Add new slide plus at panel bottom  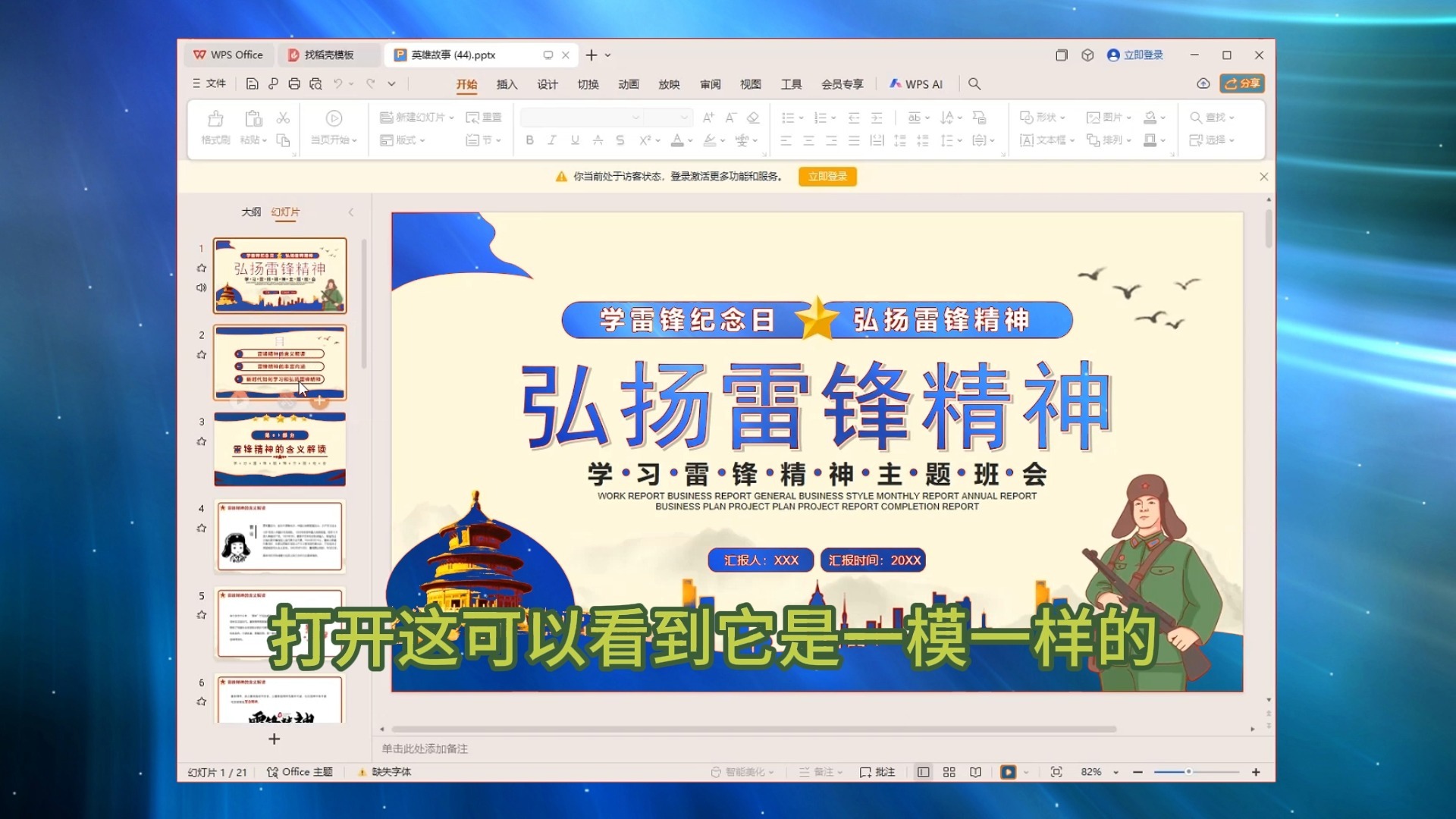[x=275, y=739]
